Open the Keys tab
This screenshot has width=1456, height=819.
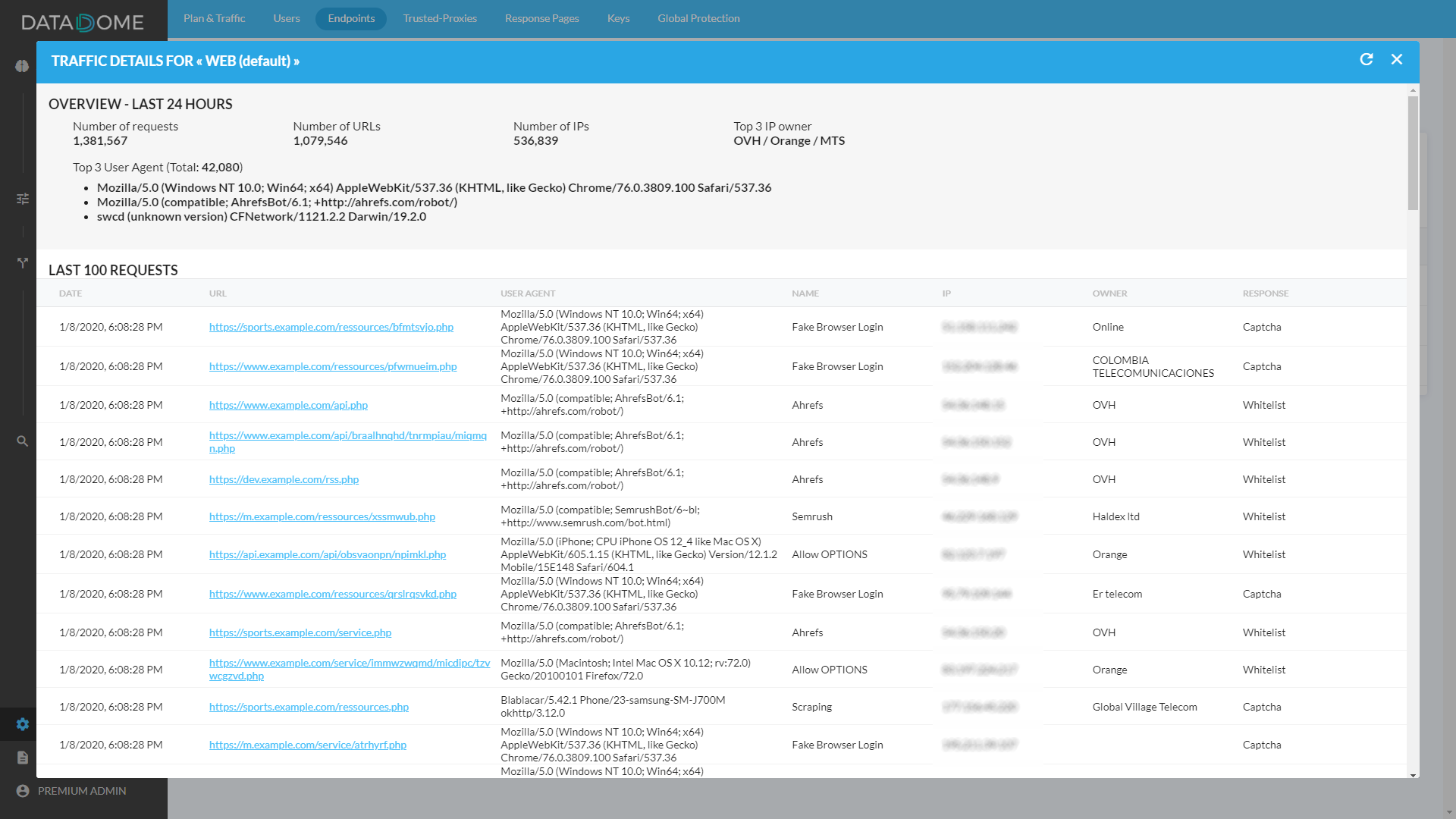618,18
